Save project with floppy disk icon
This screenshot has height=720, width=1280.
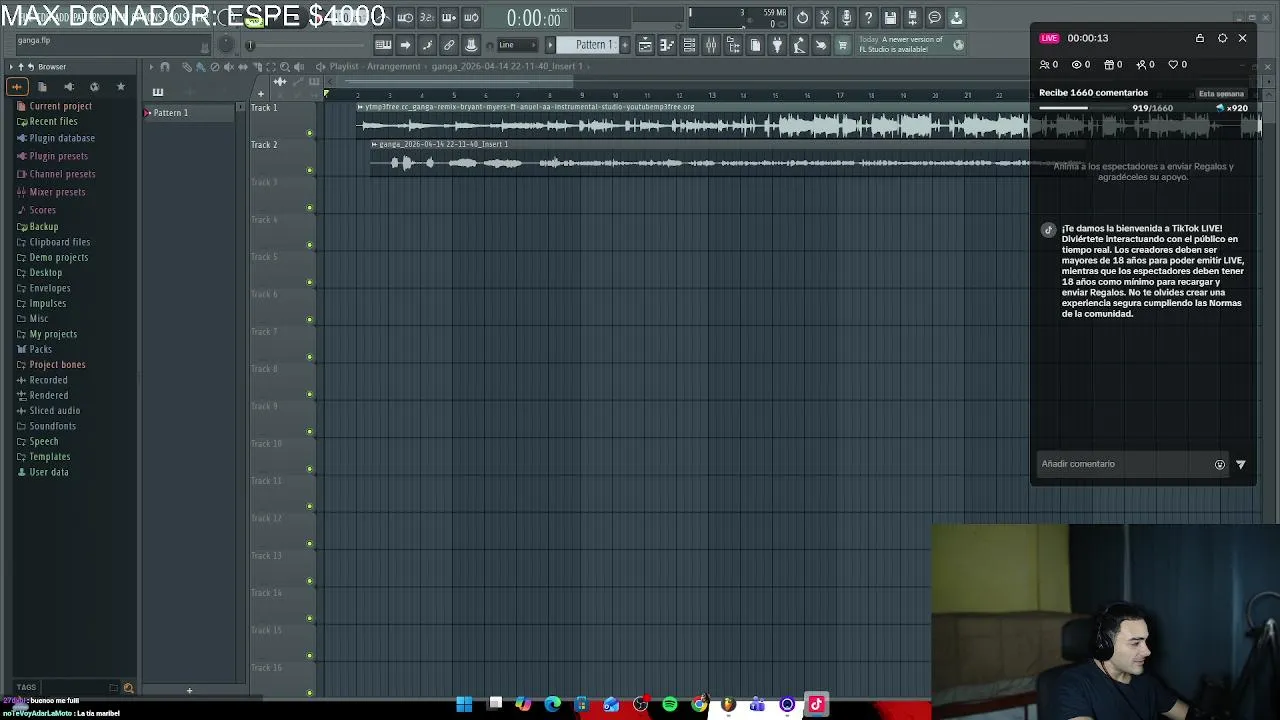(x=889, y=17)
